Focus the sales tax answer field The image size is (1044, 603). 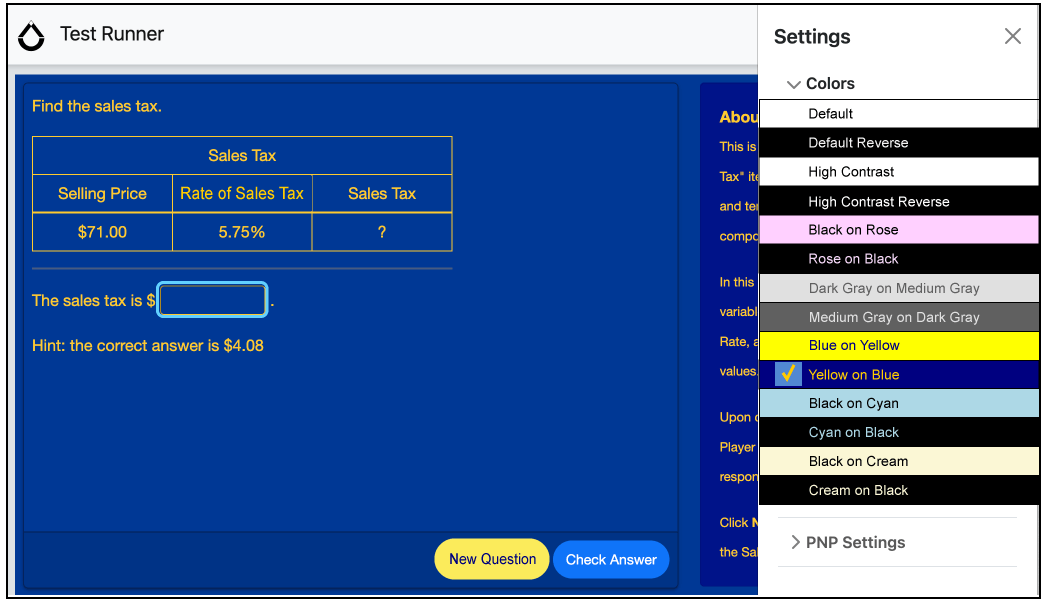[213, 300]
